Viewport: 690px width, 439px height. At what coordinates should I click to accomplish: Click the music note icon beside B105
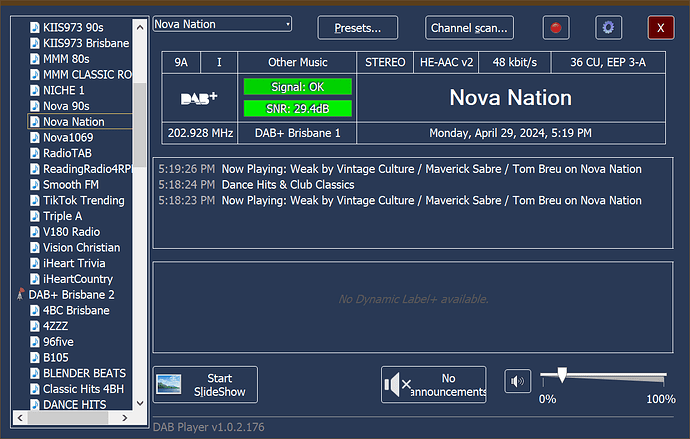[35, 357]
